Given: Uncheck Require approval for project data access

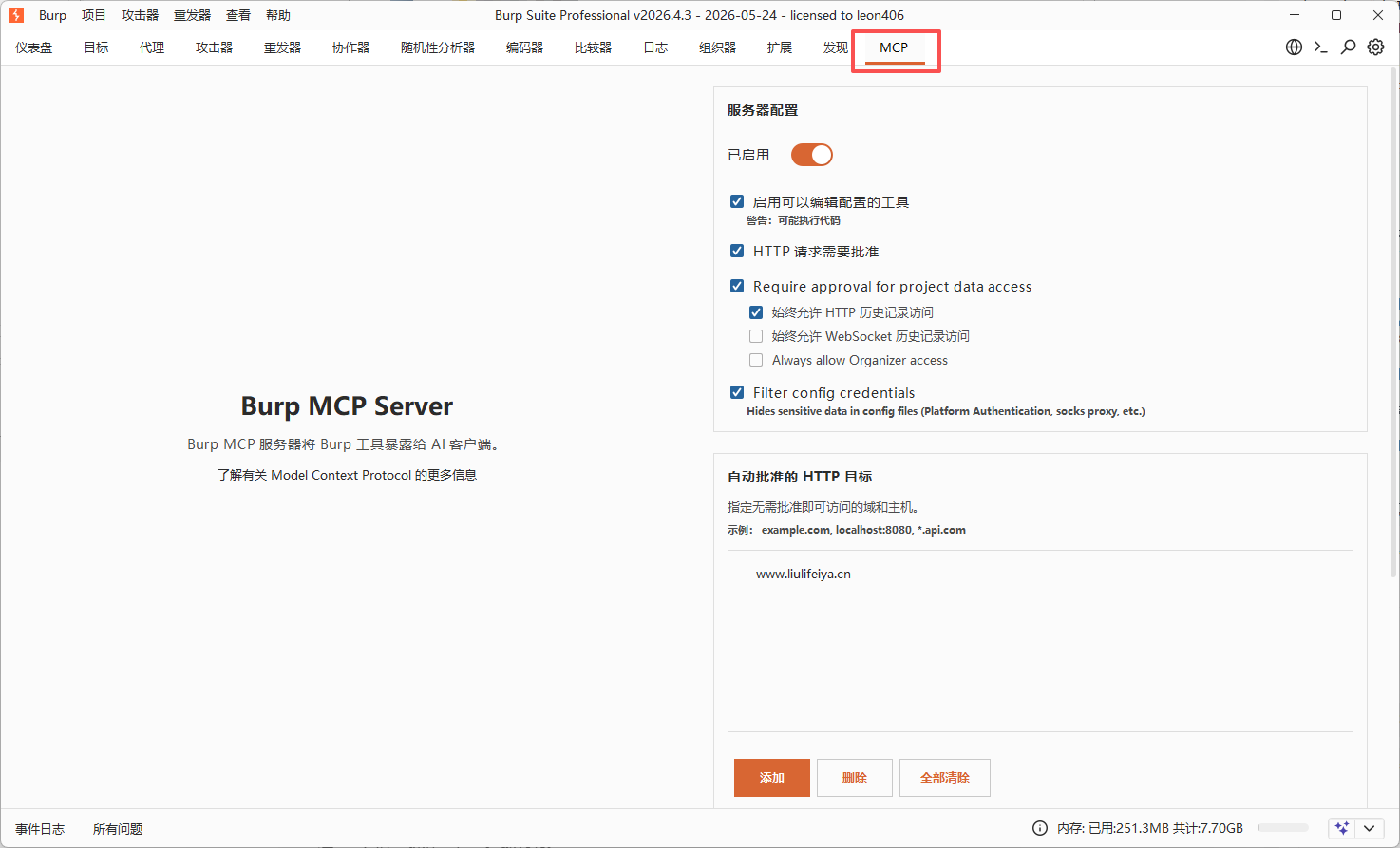Looking at the screenshot, I should [x=737, y=286].
